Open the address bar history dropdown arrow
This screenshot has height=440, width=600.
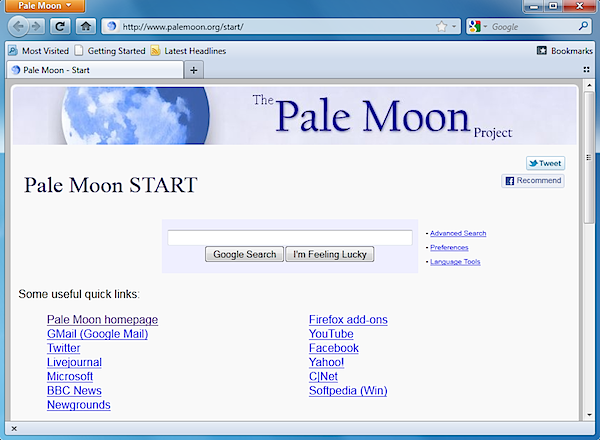(x=454, y=26)
